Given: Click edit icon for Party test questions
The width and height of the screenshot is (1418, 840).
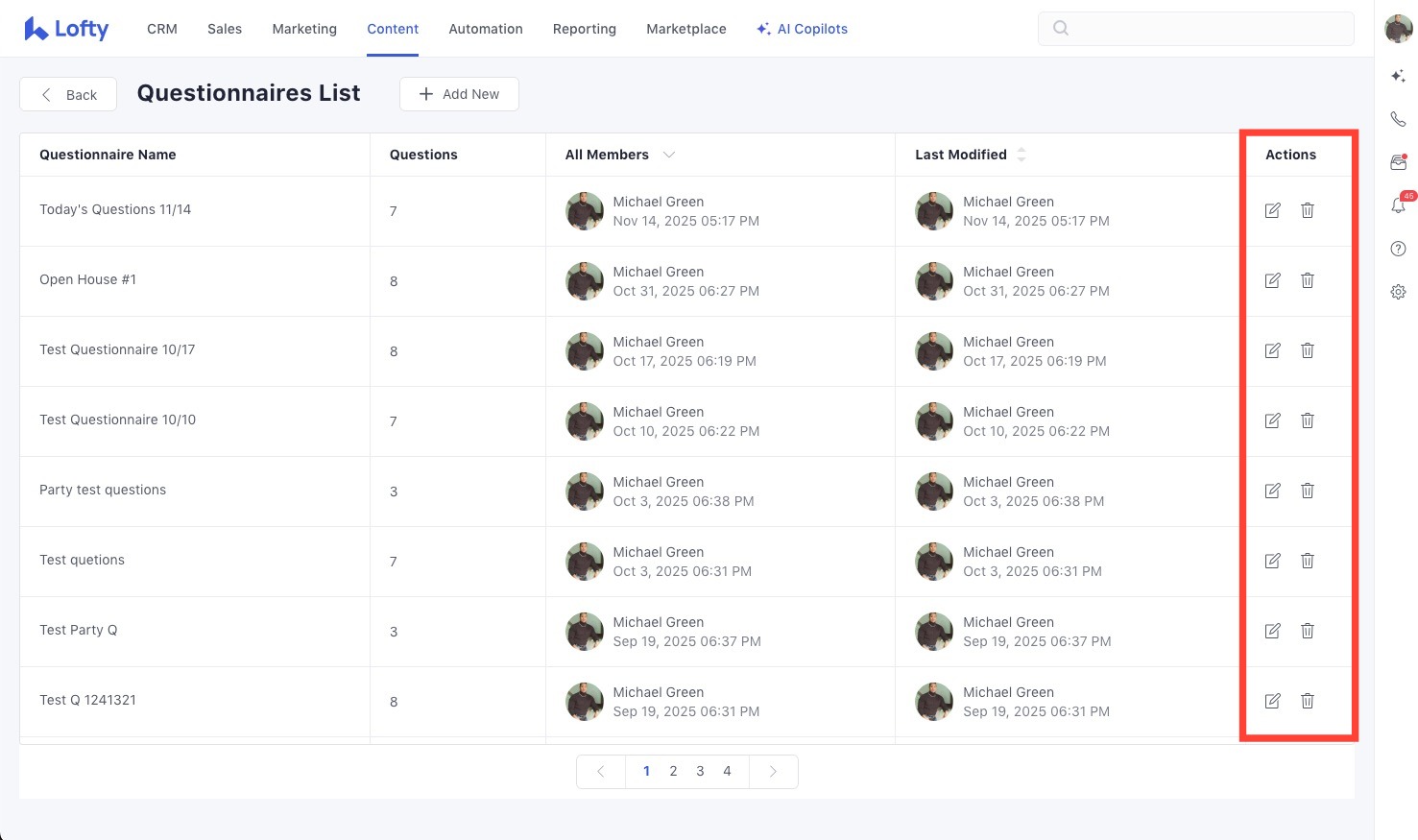Looking at the screenshot, I should tap(1272, 491).
